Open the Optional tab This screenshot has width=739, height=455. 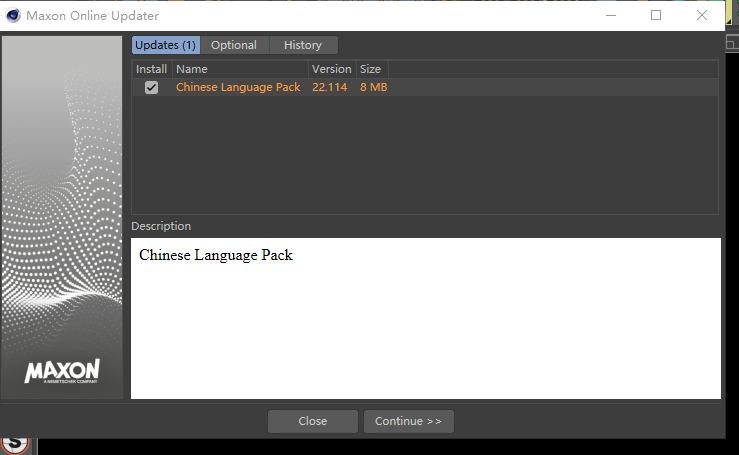click(x=234, y=45)
